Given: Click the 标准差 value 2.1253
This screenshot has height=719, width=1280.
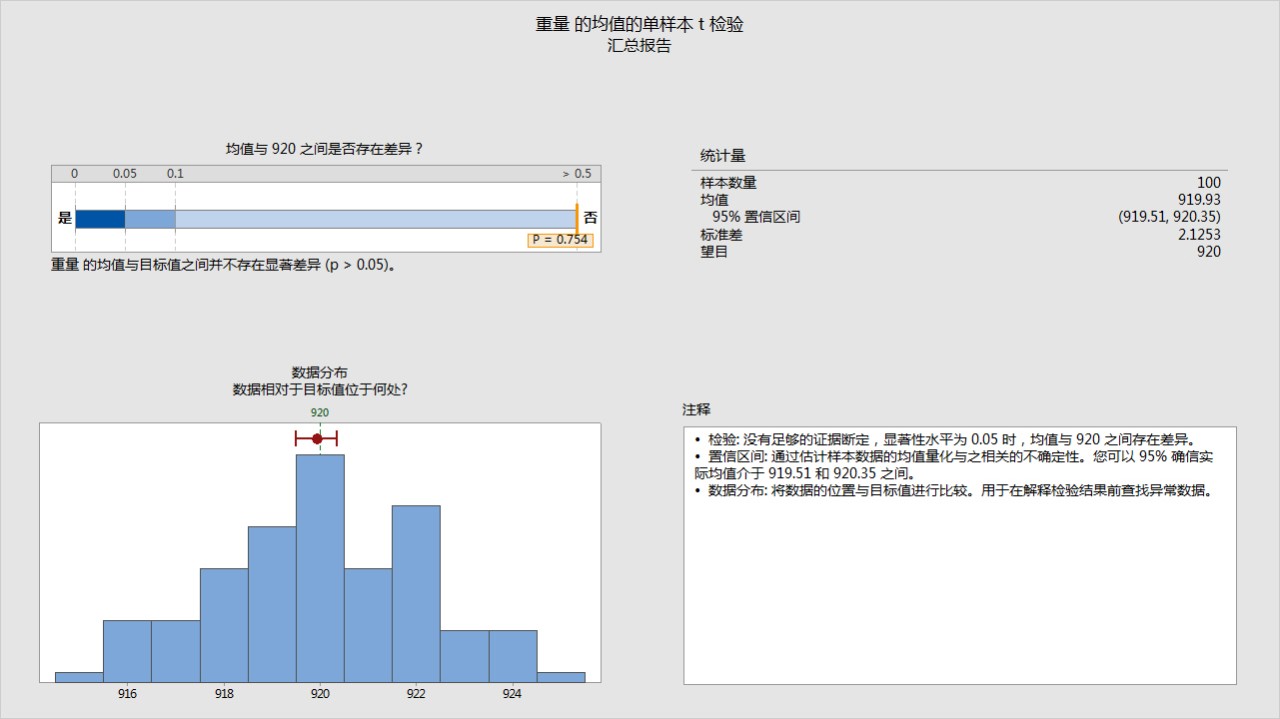Looking at the screenshot, I should tap(1199, 234).
